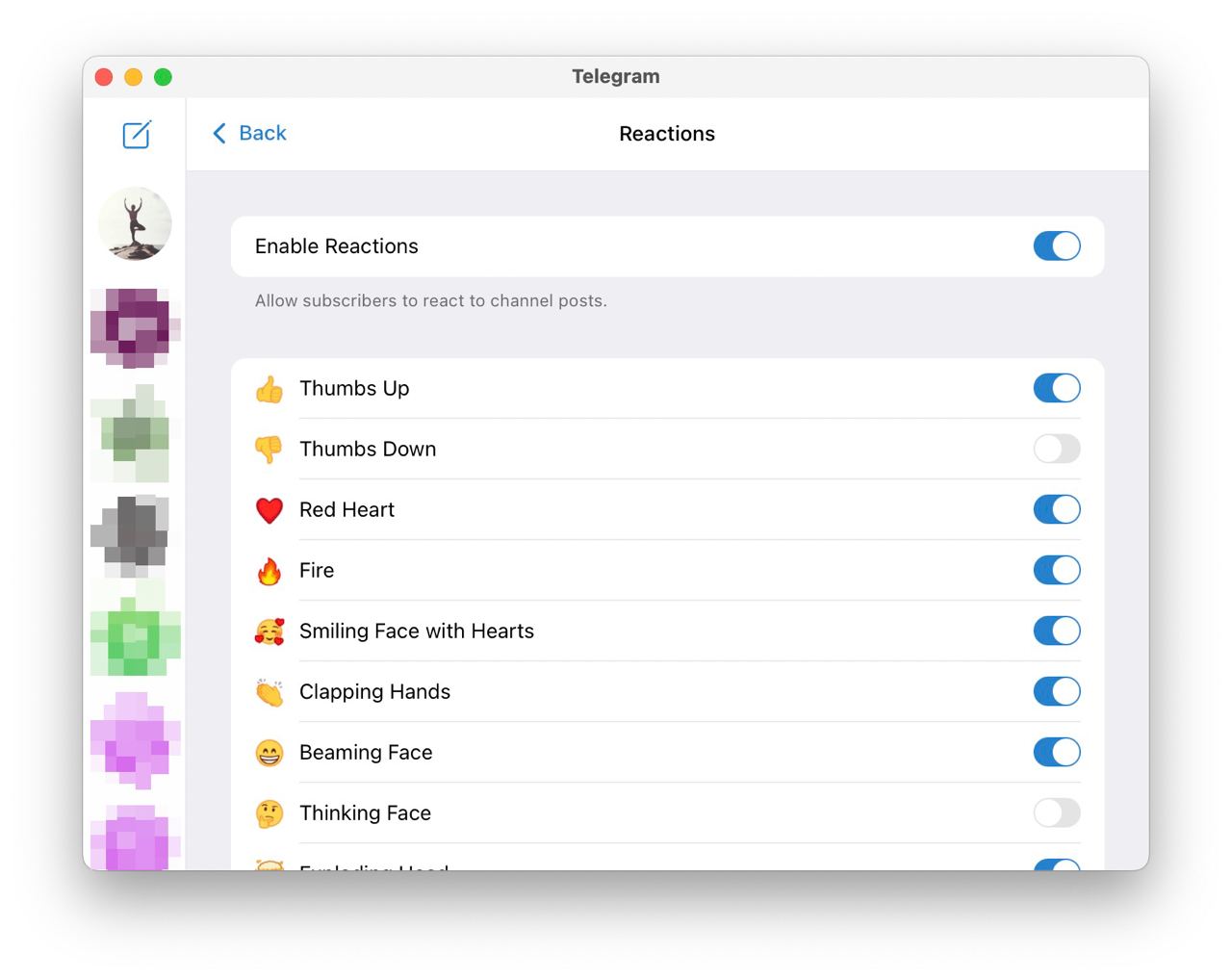Close the Telegram window

[104, 77]
